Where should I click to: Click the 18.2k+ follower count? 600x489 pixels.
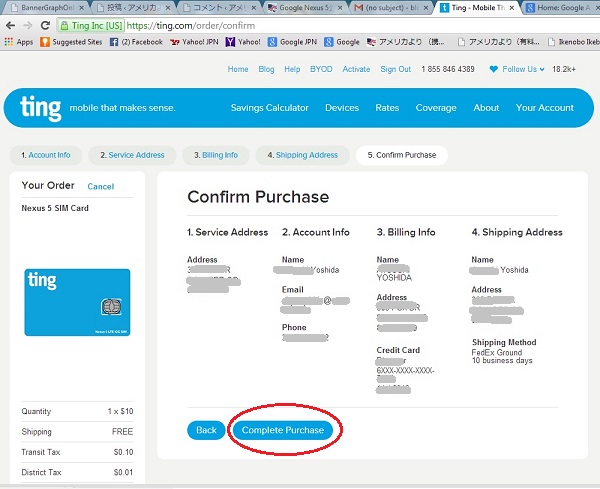(564, 69)
